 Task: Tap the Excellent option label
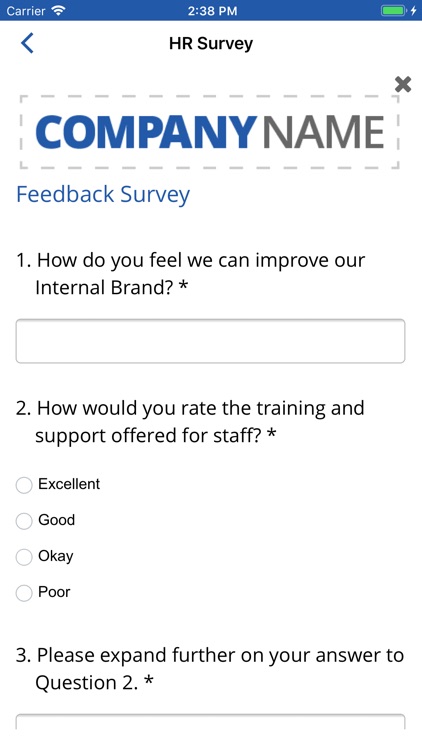(69, 484)
